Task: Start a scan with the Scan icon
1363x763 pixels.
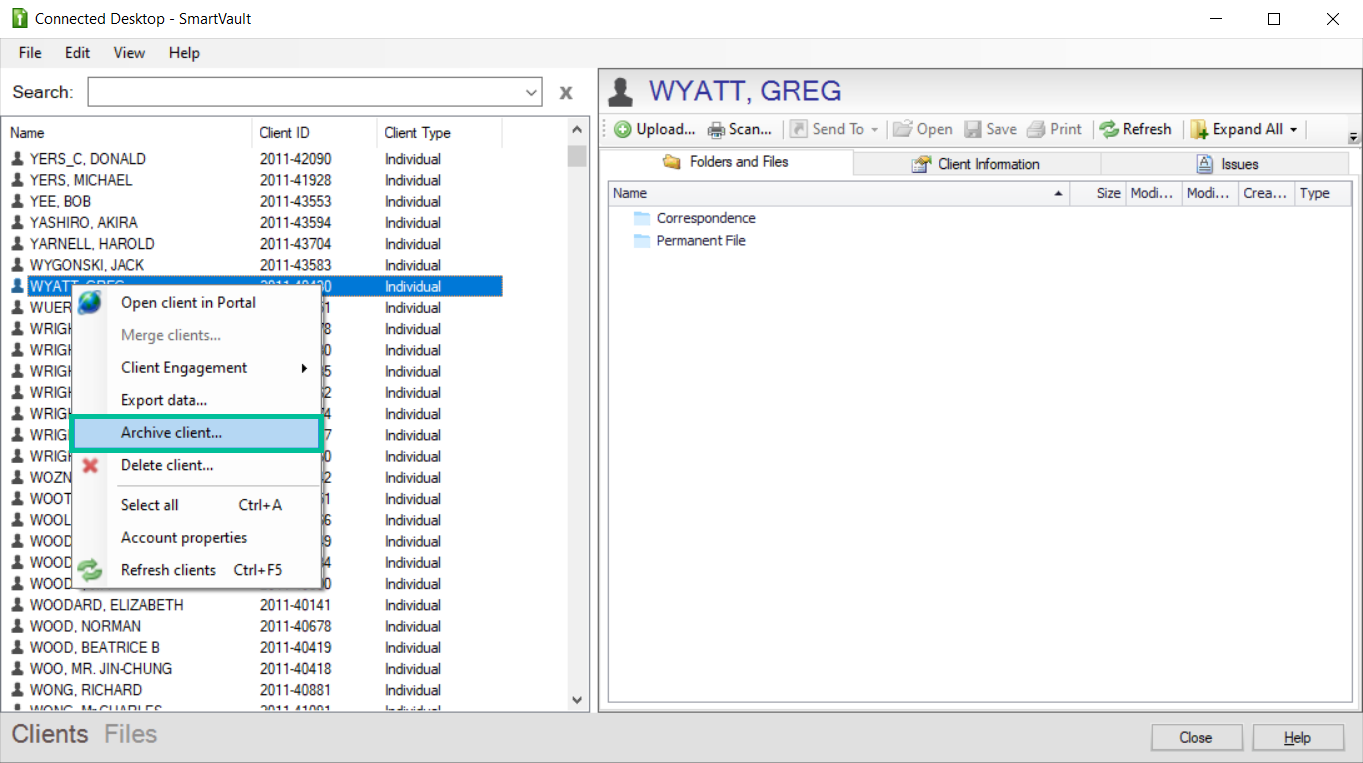Action: tap(716, 128)
